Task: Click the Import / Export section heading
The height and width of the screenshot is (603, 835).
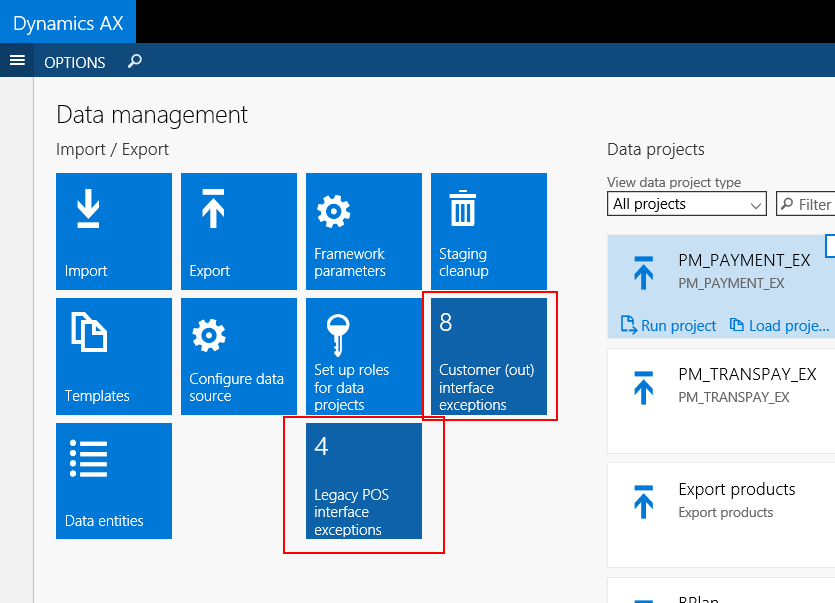Action: click(x=112, y=150)
